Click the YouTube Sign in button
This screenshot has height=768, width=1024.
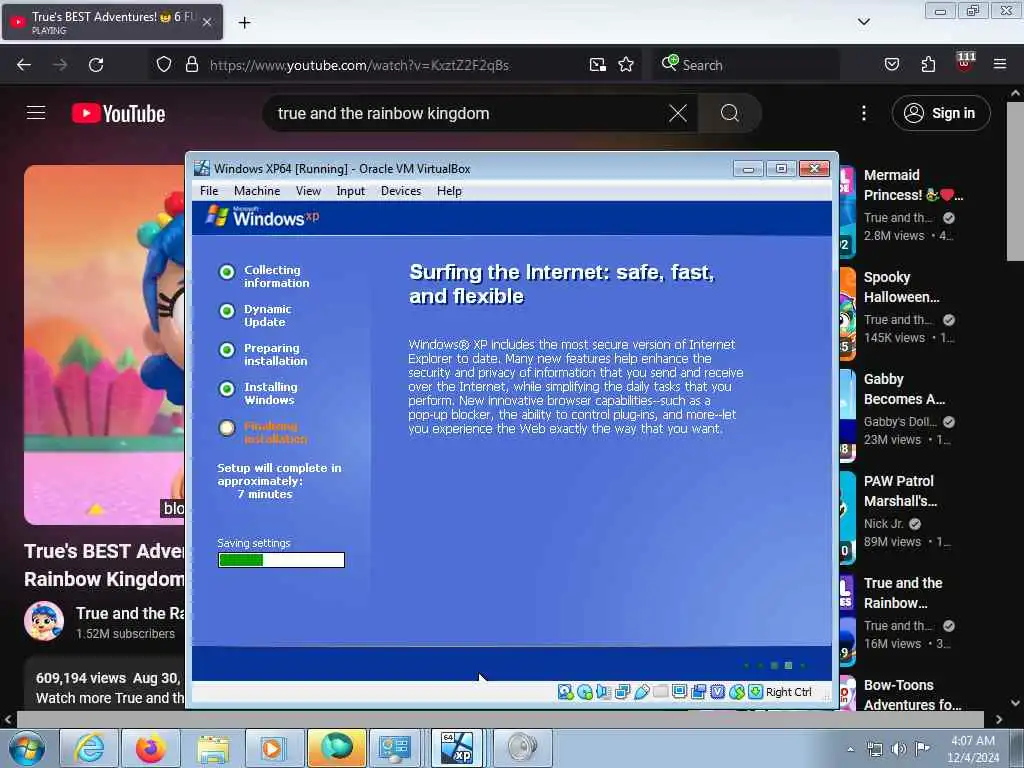[940, 113]
